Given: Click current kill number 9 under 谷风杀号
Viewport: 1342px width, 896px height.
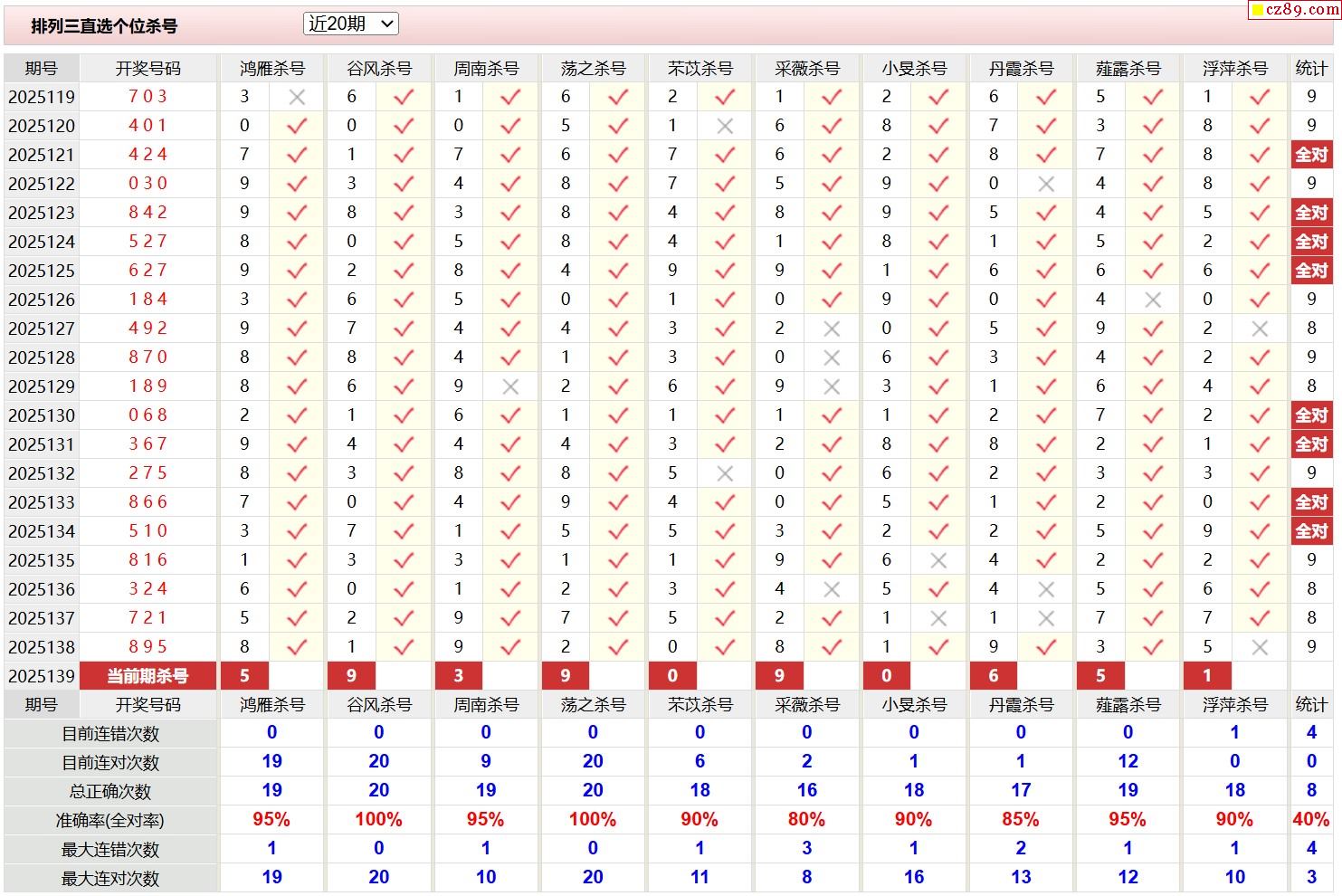Looking at the screenshot, I should pyautogui.click(x=351, y=676).
